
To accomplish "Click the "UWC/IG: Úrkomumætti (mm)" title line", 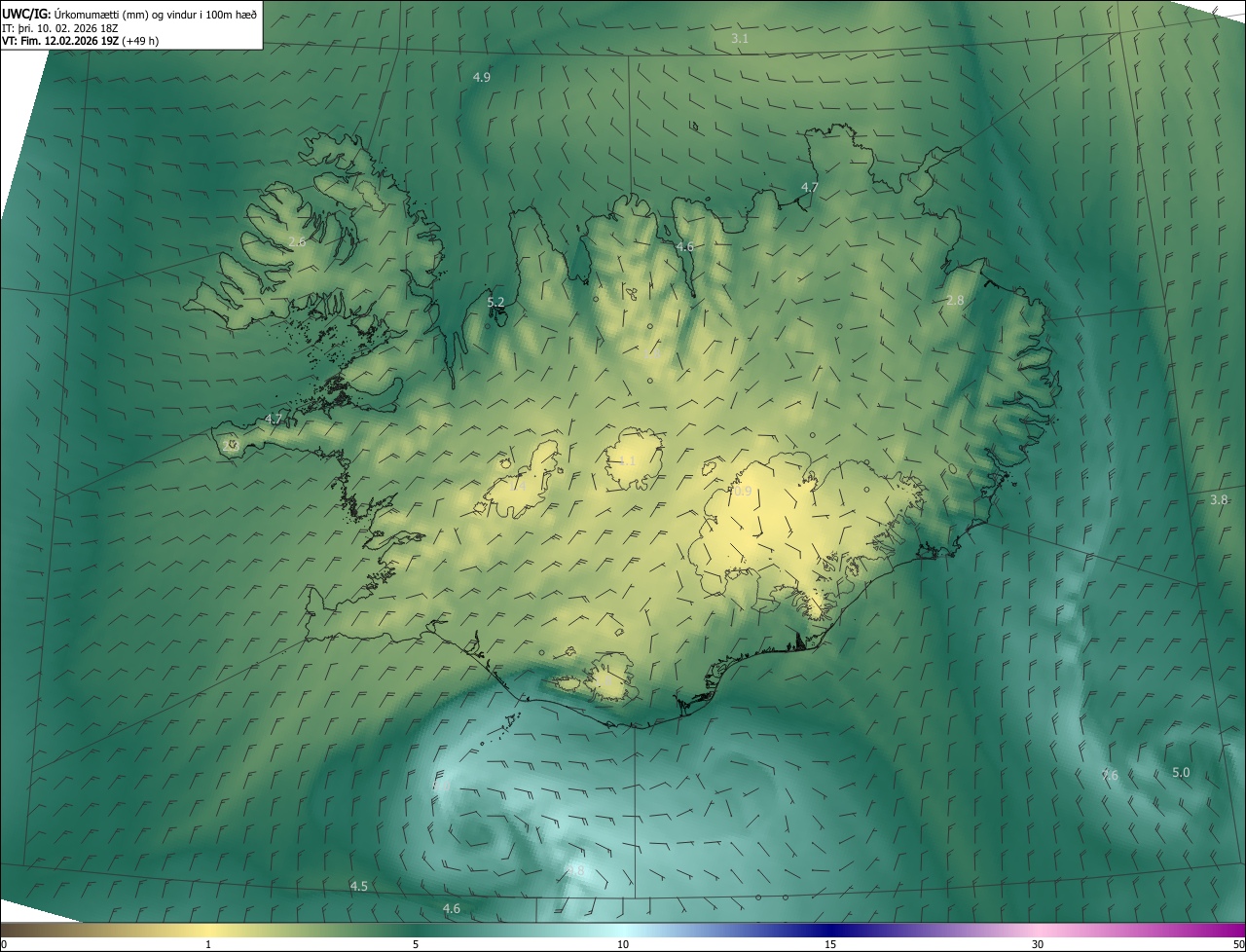I will (x=129, y=13).
